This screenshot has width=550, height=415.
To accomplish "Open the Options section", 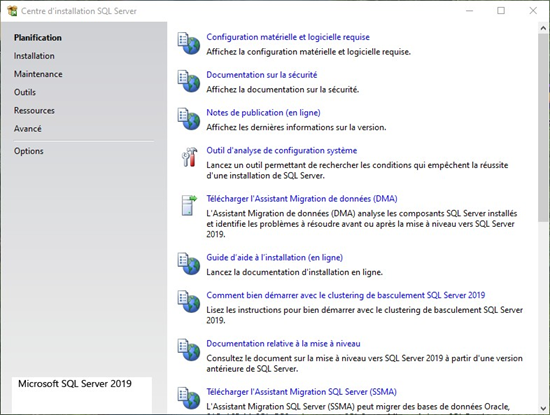I will click(x=28, y=151).
